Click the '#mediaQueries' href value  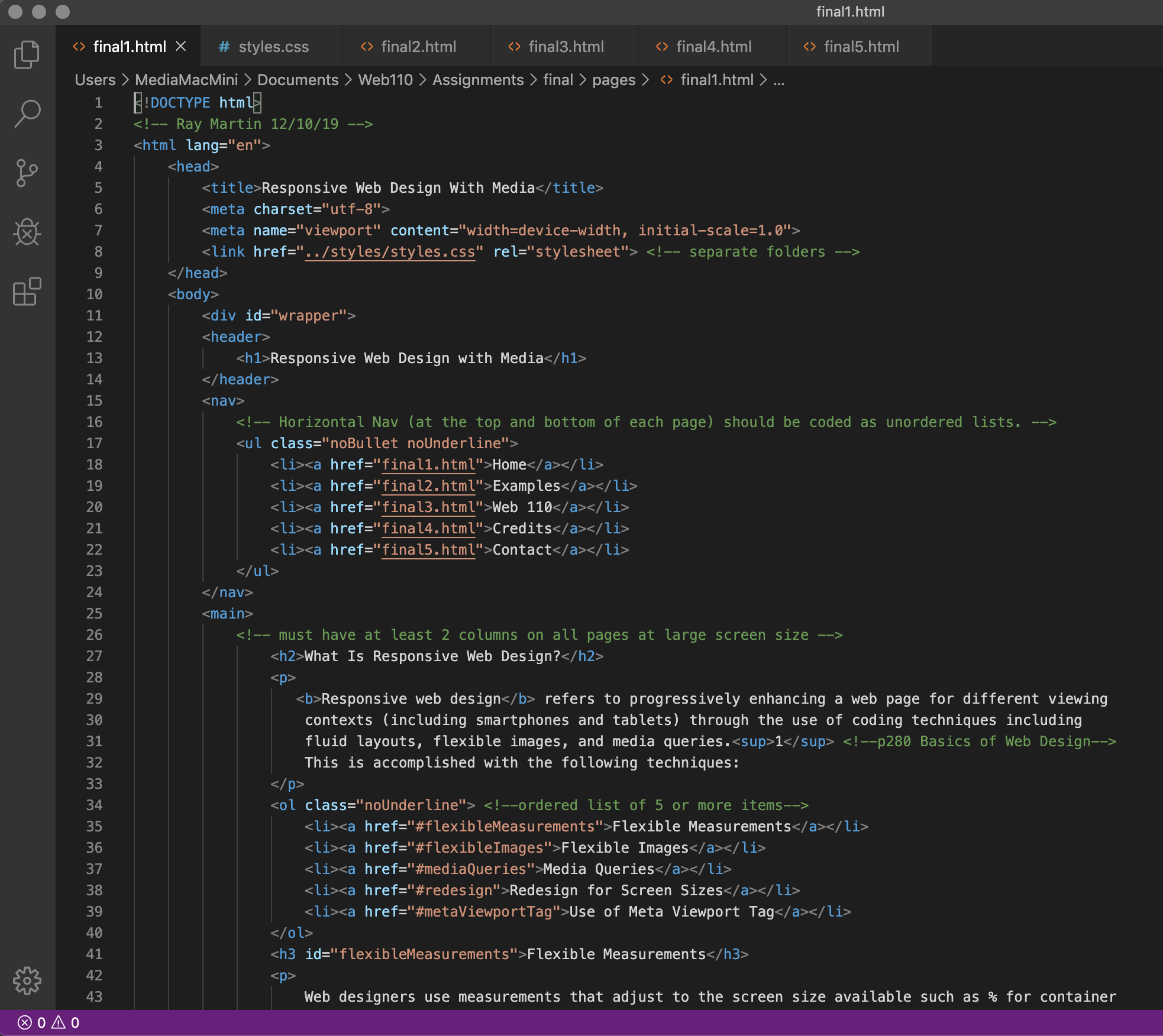[471, 869]
